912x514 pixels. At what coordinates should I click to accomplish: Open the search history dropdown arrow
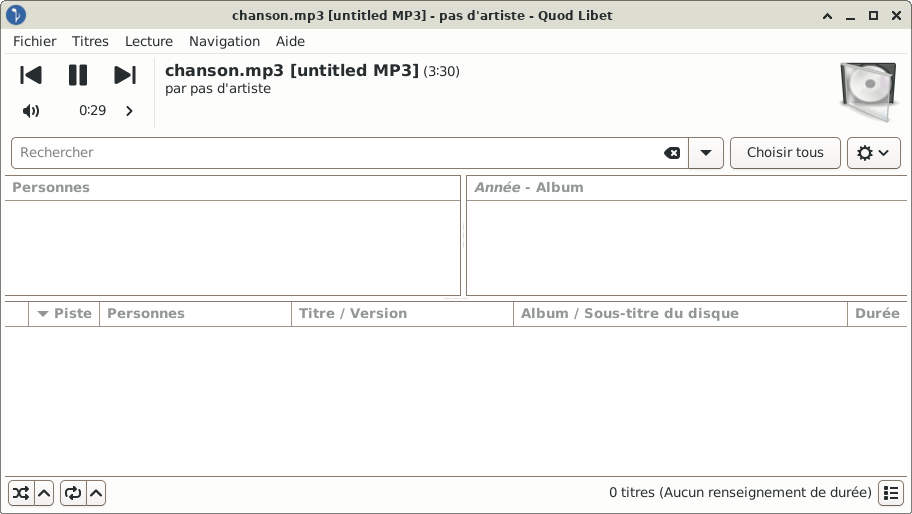coord(706,153)
